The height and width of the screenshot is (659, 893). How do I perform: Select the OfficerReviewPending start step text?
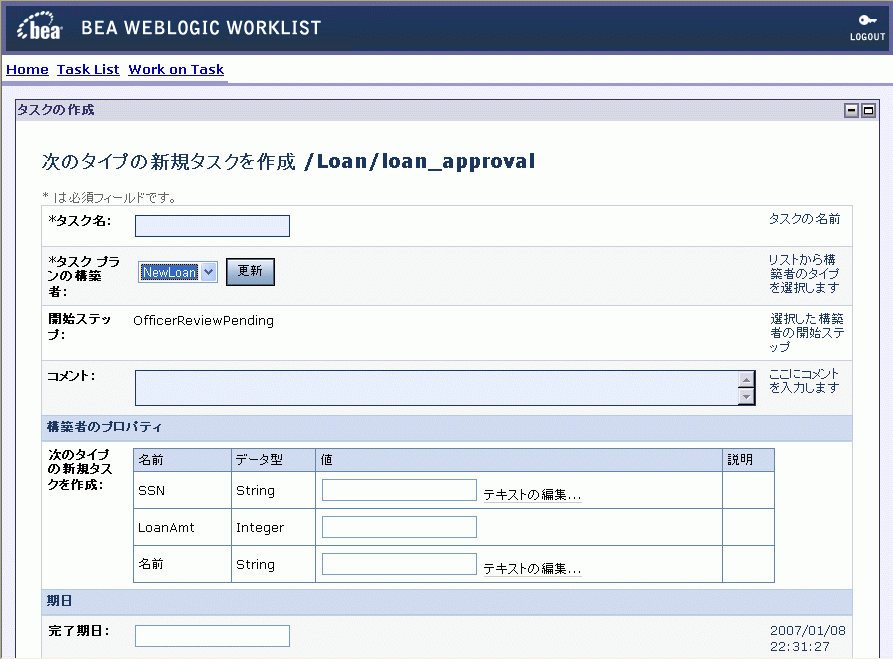point(203,321)
